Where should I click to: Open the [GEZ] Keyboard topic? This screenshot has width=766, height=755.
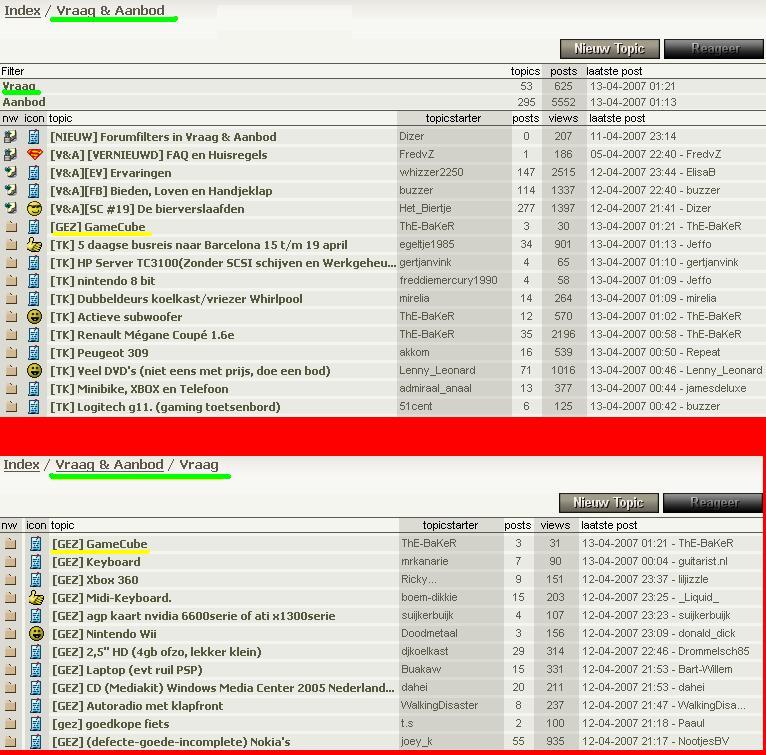[96, 562]
